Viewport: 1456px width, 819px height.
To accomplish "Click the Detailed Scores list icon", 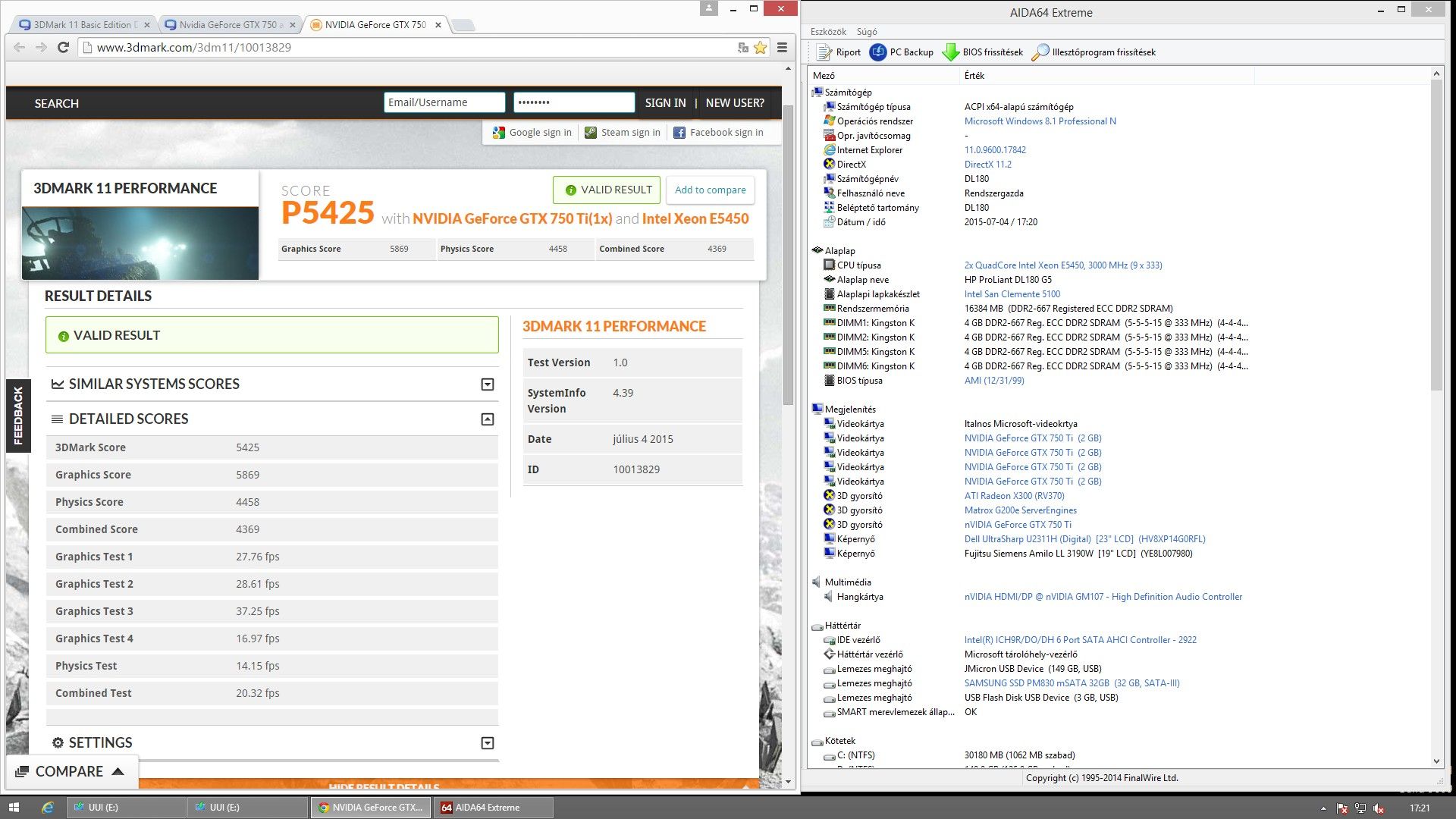I will coord(57,419).
